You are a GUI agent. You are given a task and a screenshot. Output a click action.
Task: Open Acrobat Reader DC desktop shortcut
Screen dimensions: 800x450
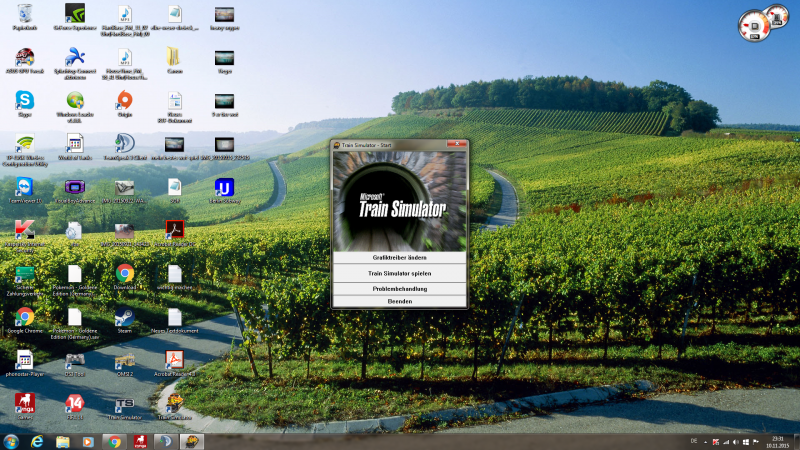(x=174, y=234)
